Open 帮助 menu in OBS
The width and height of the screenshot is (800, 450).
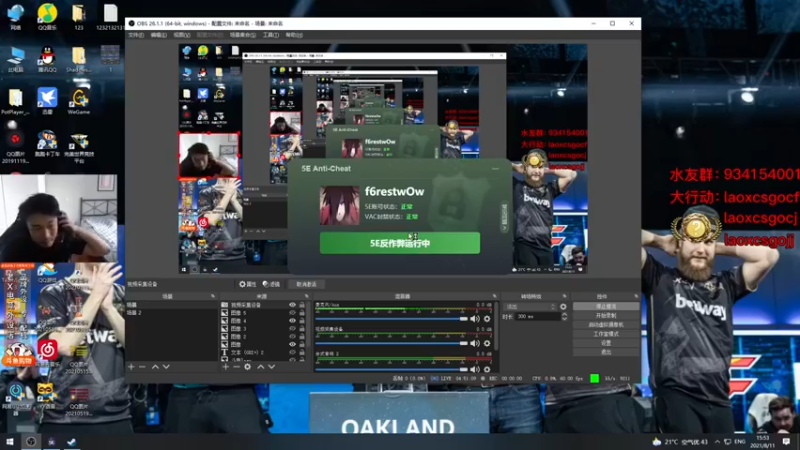click(x=294, y=35)
